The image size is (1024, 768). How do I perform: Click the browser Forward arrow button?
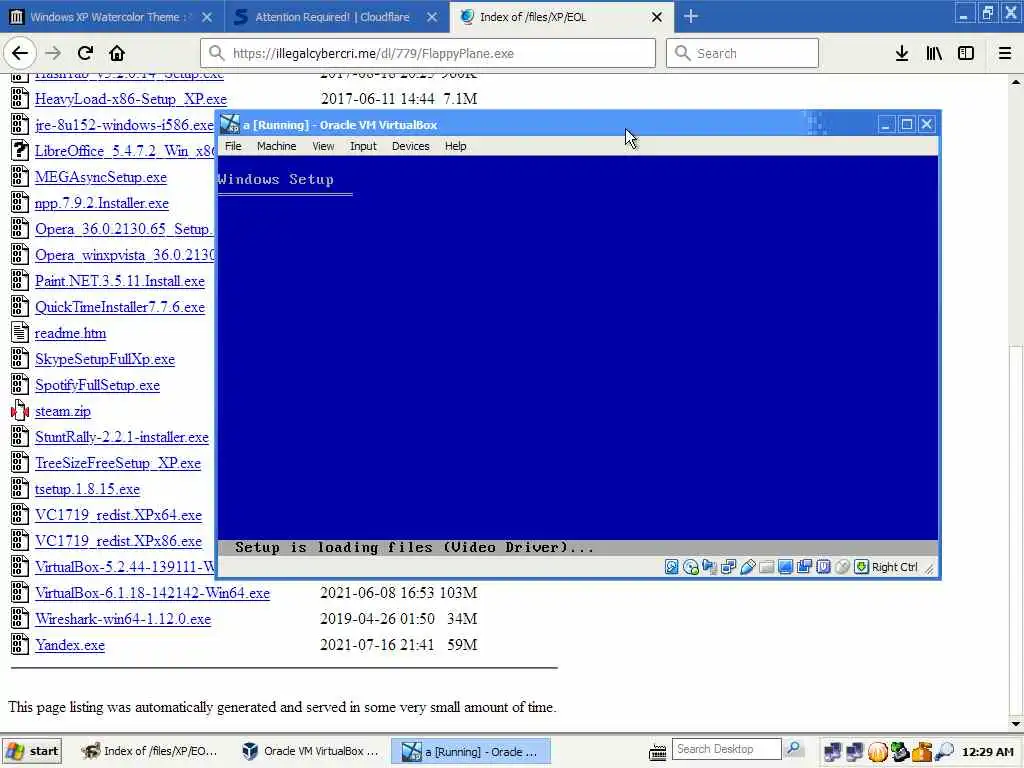[53, 53]
